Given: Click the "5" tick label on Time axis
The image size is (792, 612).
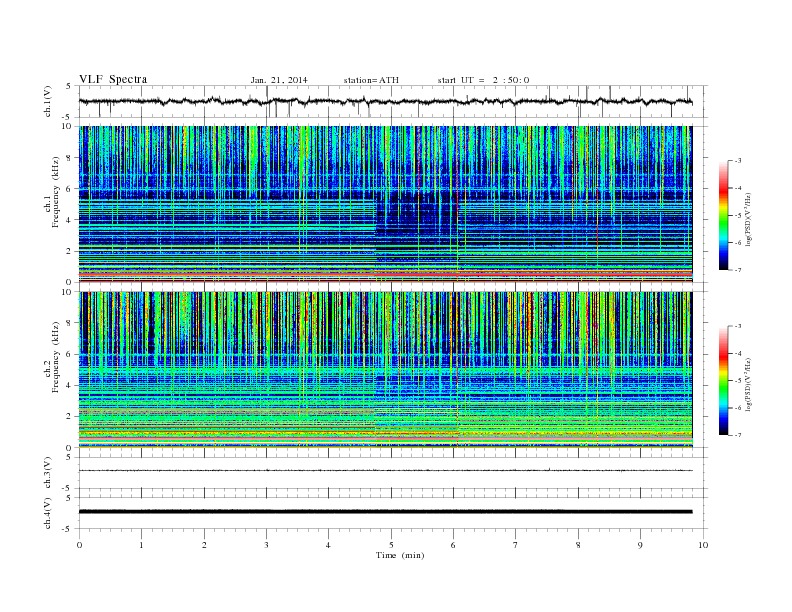Looking at the screenshot, I should [391, 545].
